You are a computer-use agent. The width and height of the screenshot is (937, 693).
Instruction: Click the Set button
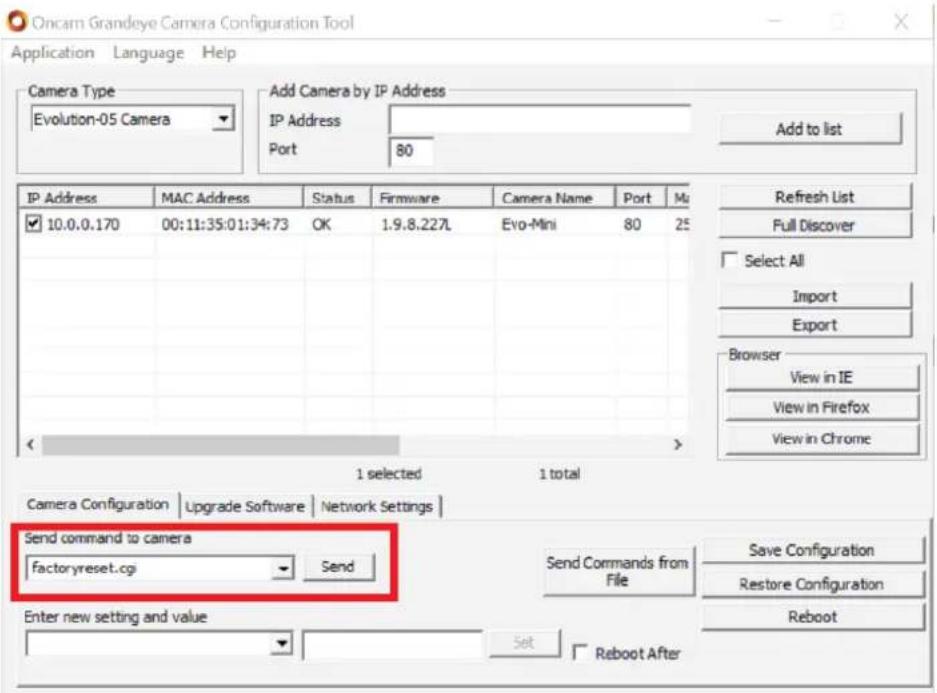(x=524, y=643)
